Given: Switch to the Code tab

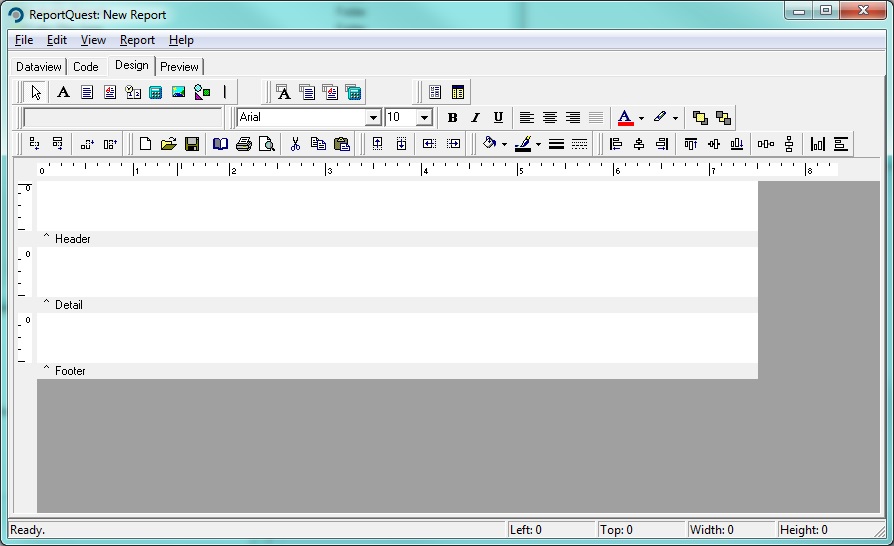Looking at the screenshot, I should click(86, 67).
